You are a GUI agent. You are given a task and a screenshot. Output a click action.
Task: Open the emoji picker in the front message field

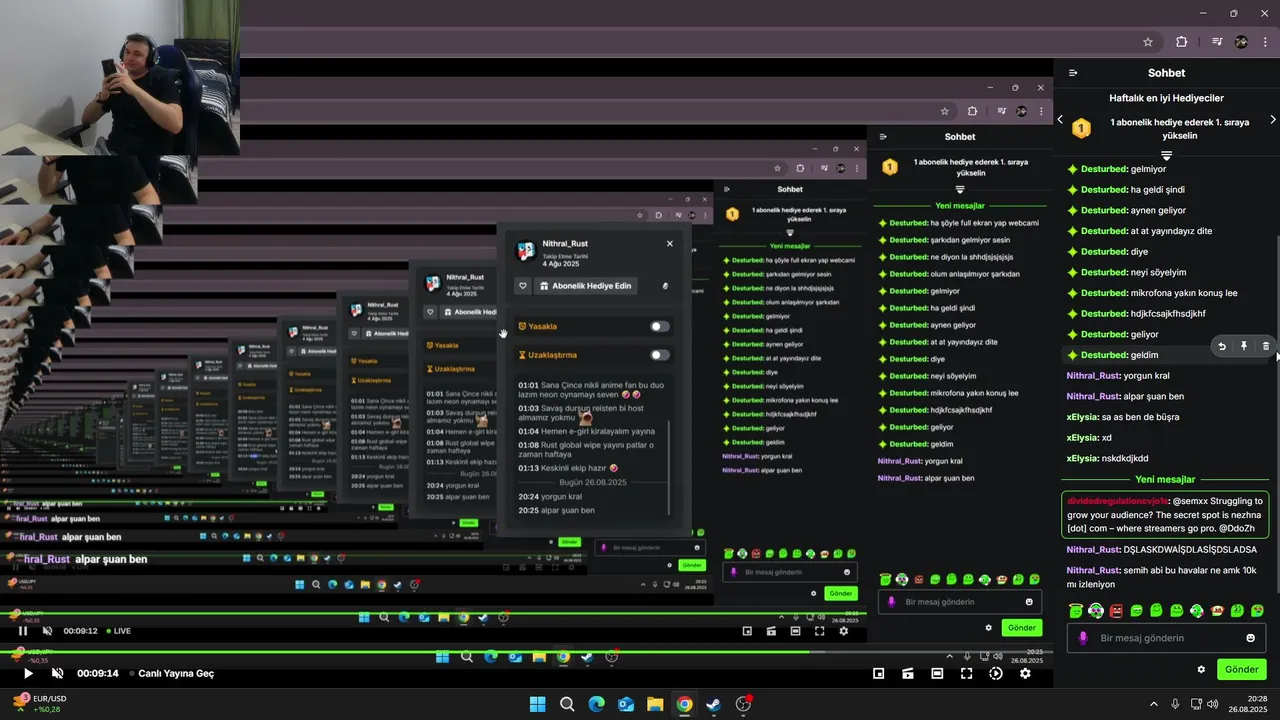point(1250,638)
